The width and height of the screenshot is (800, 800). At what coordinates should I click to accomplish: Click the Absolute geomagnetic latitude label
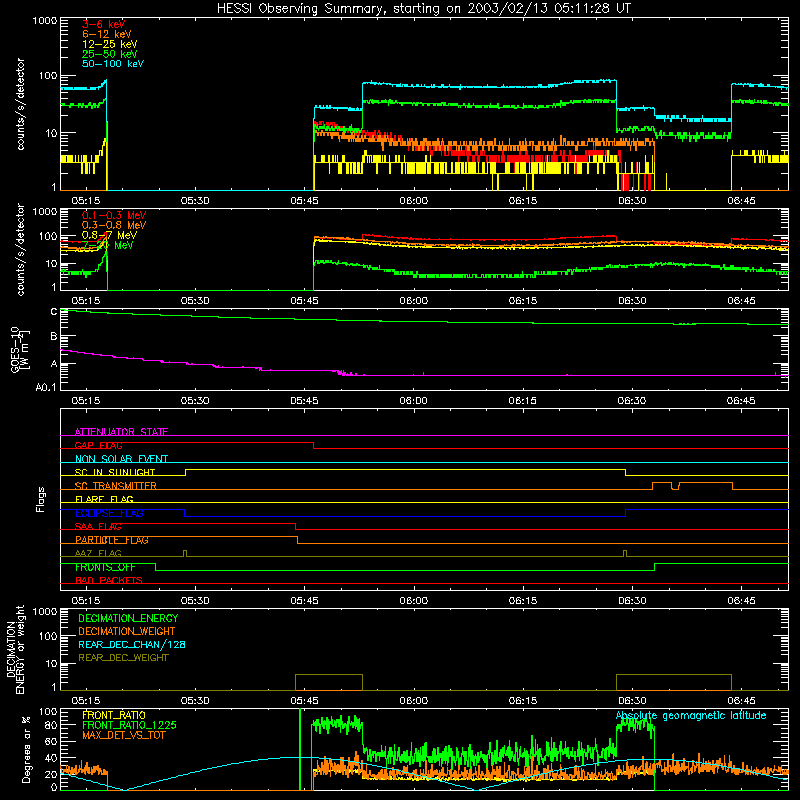click(691, 716)
